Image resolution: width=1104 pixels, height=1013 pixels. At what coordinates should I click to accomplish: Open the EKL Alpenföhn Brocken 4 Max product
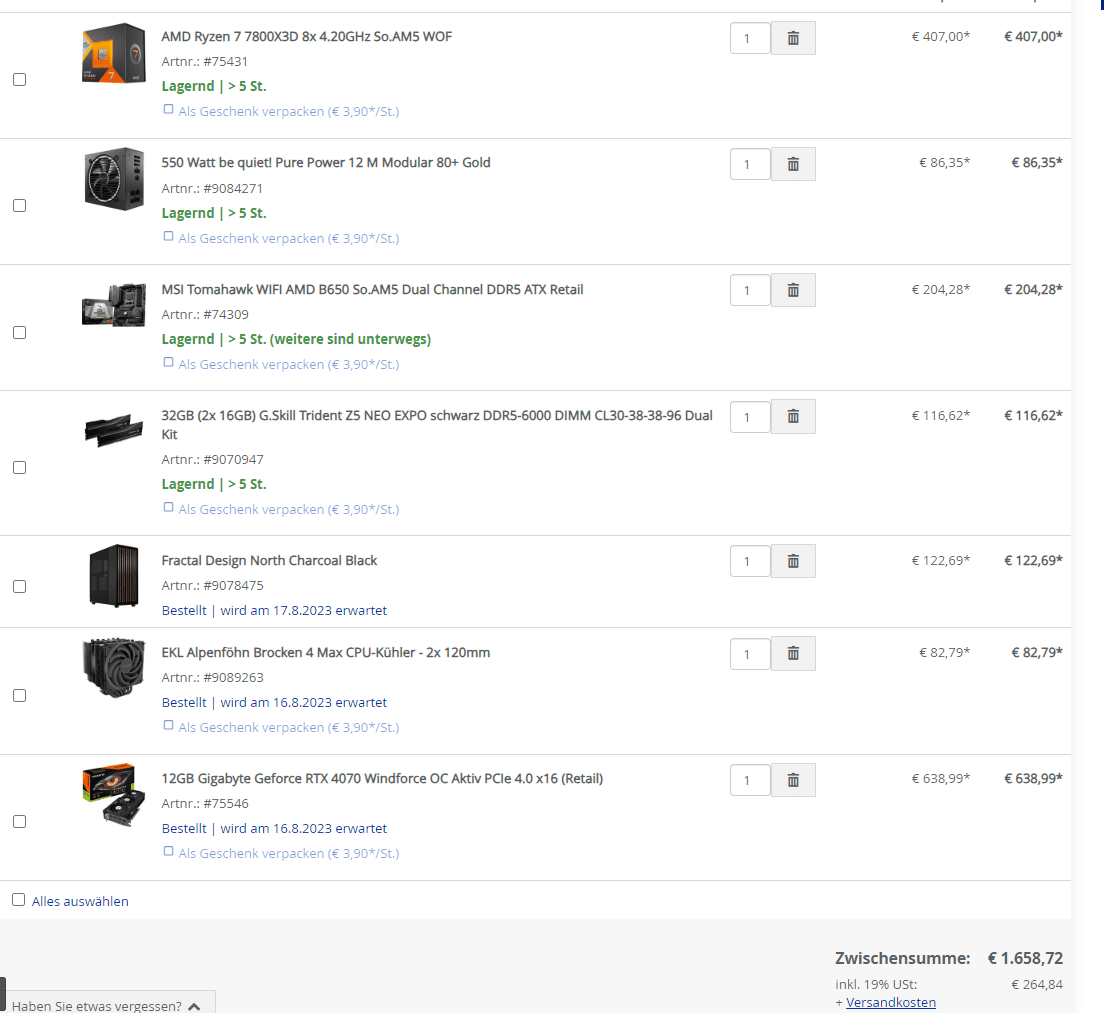tap(325, 653)
